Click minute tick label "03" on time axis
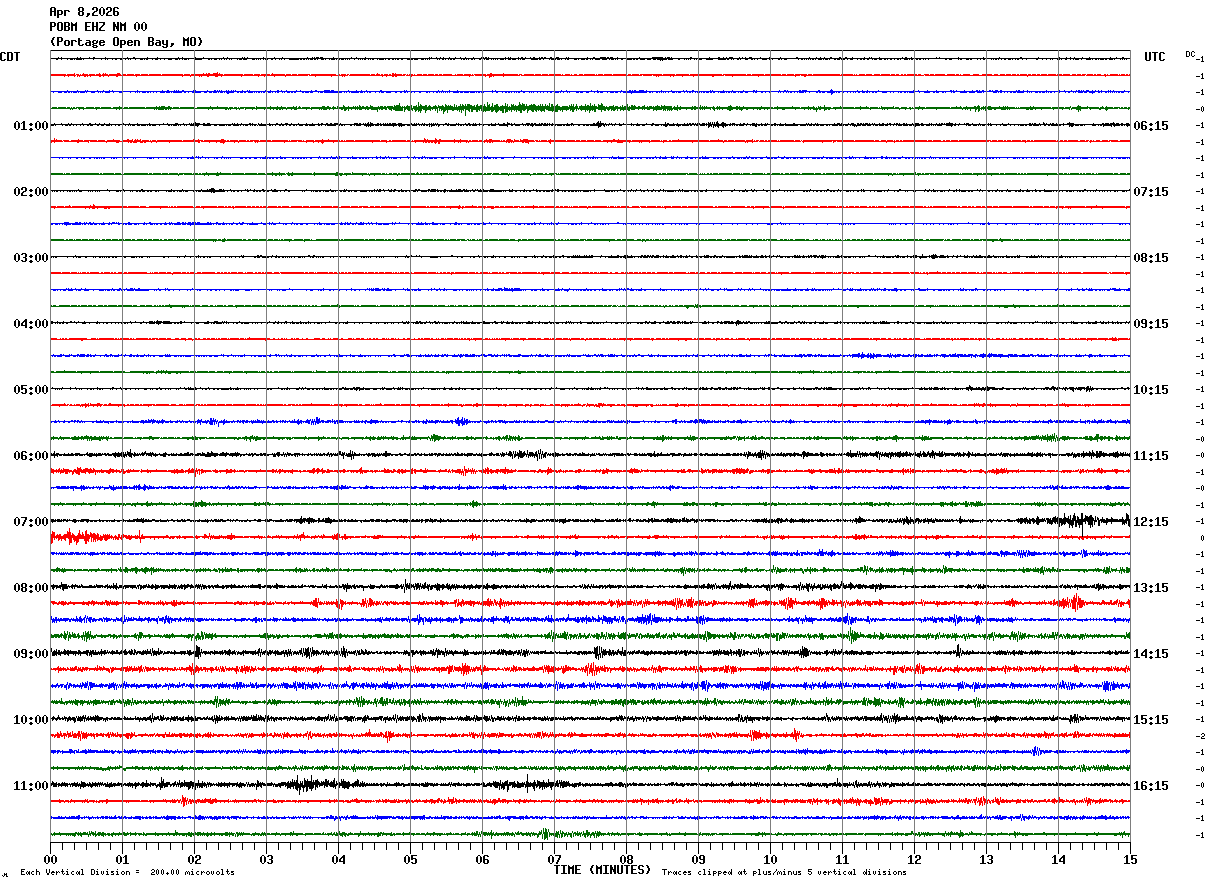1210x886 pixels. click(x=266, y=859)
